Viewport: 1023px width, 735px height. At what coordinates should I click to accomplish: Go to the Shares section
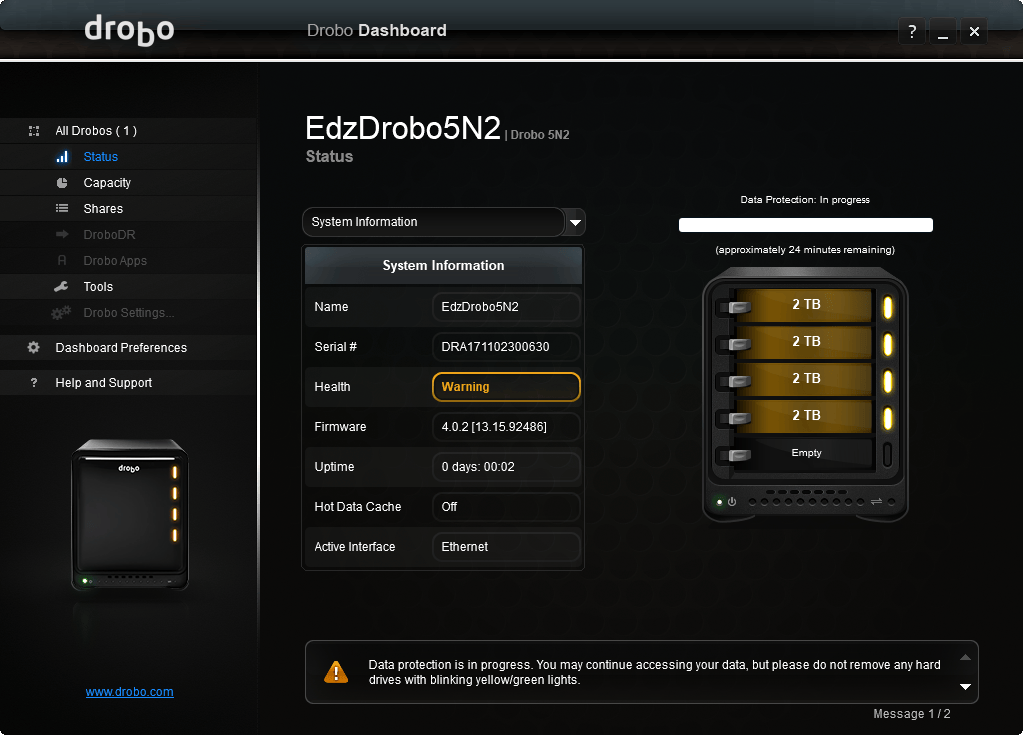(x=103, y=209)
